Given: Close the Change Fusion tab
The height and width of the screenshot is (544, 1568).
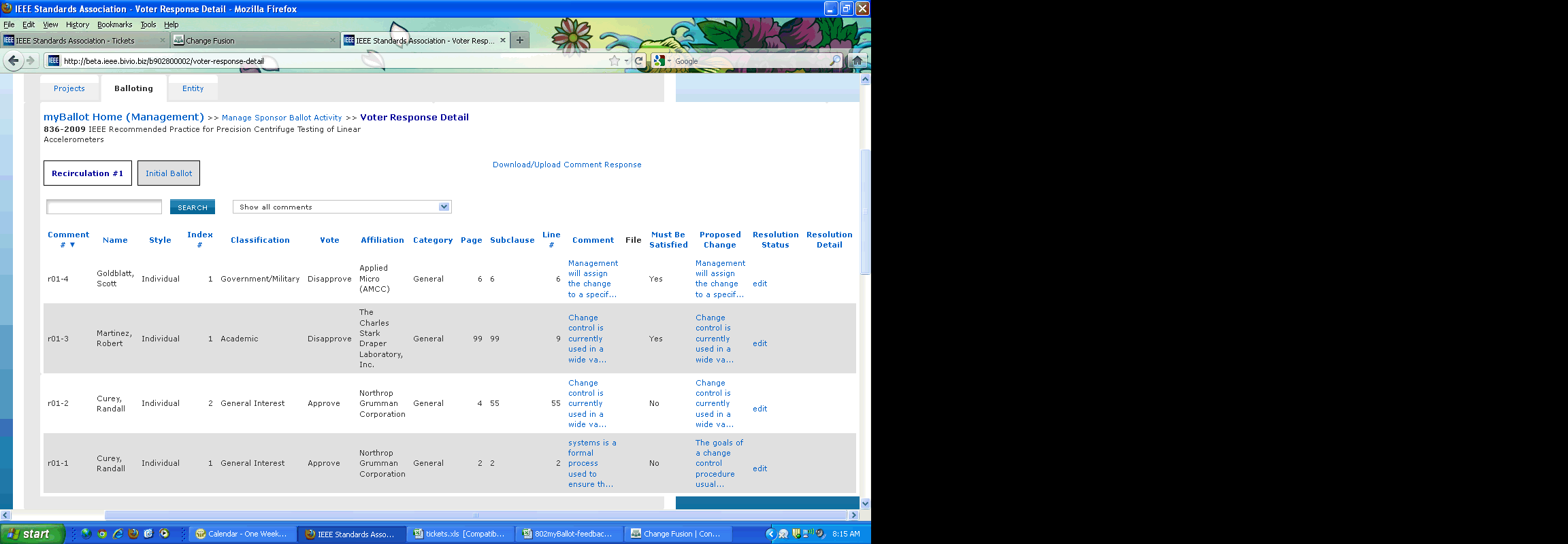Looking at the screenshot, I should click(x=333, y=40).
